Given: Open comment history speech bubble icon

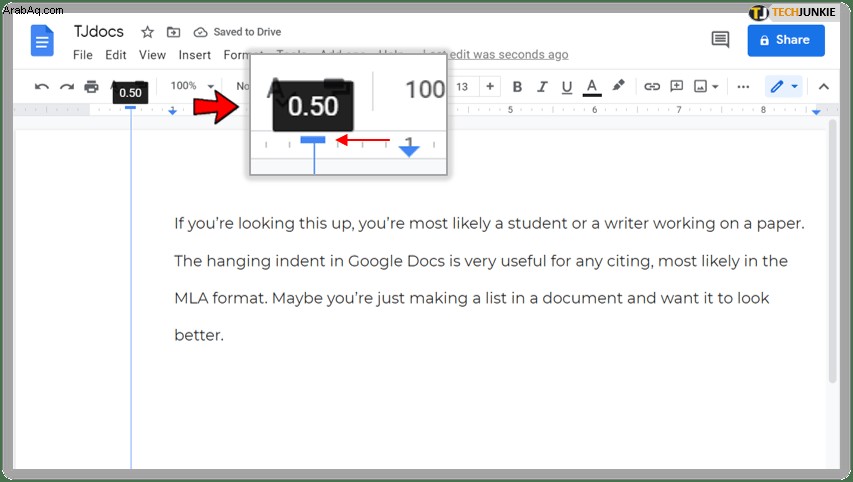Looking at the screenshot, I should (x=720, y=39).
